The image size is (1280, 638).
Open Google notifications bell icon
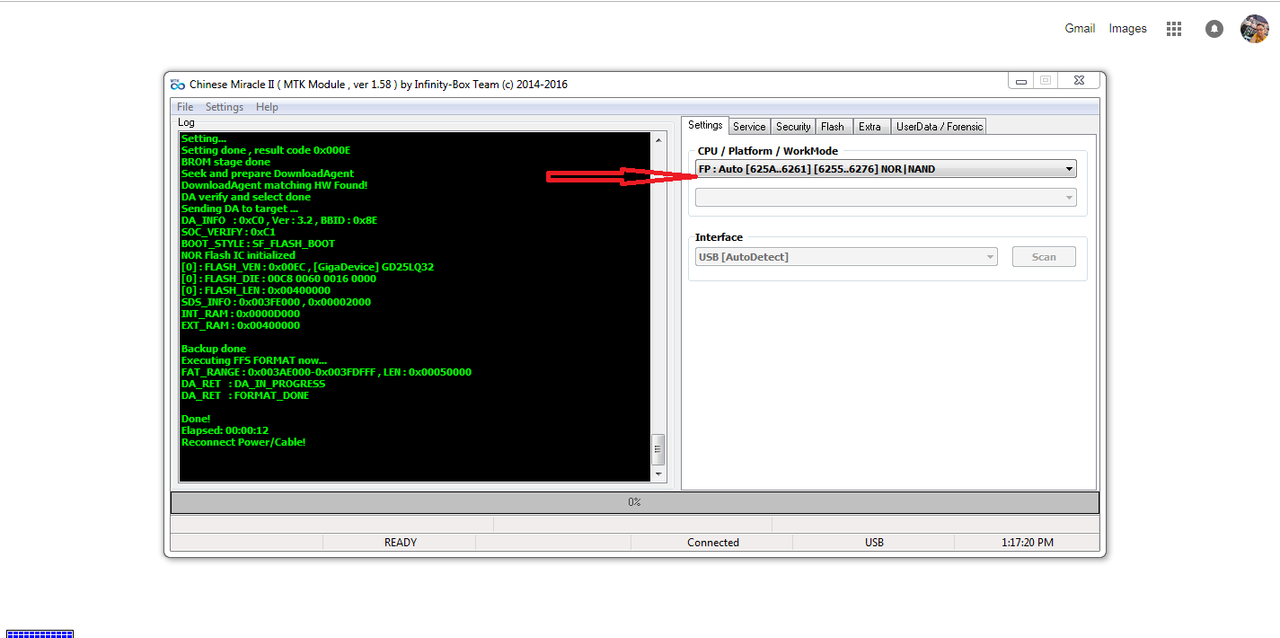1214,29
